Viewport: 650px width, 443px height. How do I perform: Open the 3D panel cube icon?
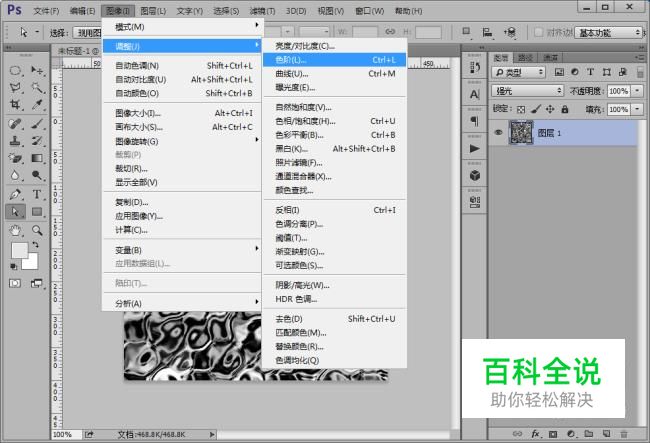click(x=475, y=175)
